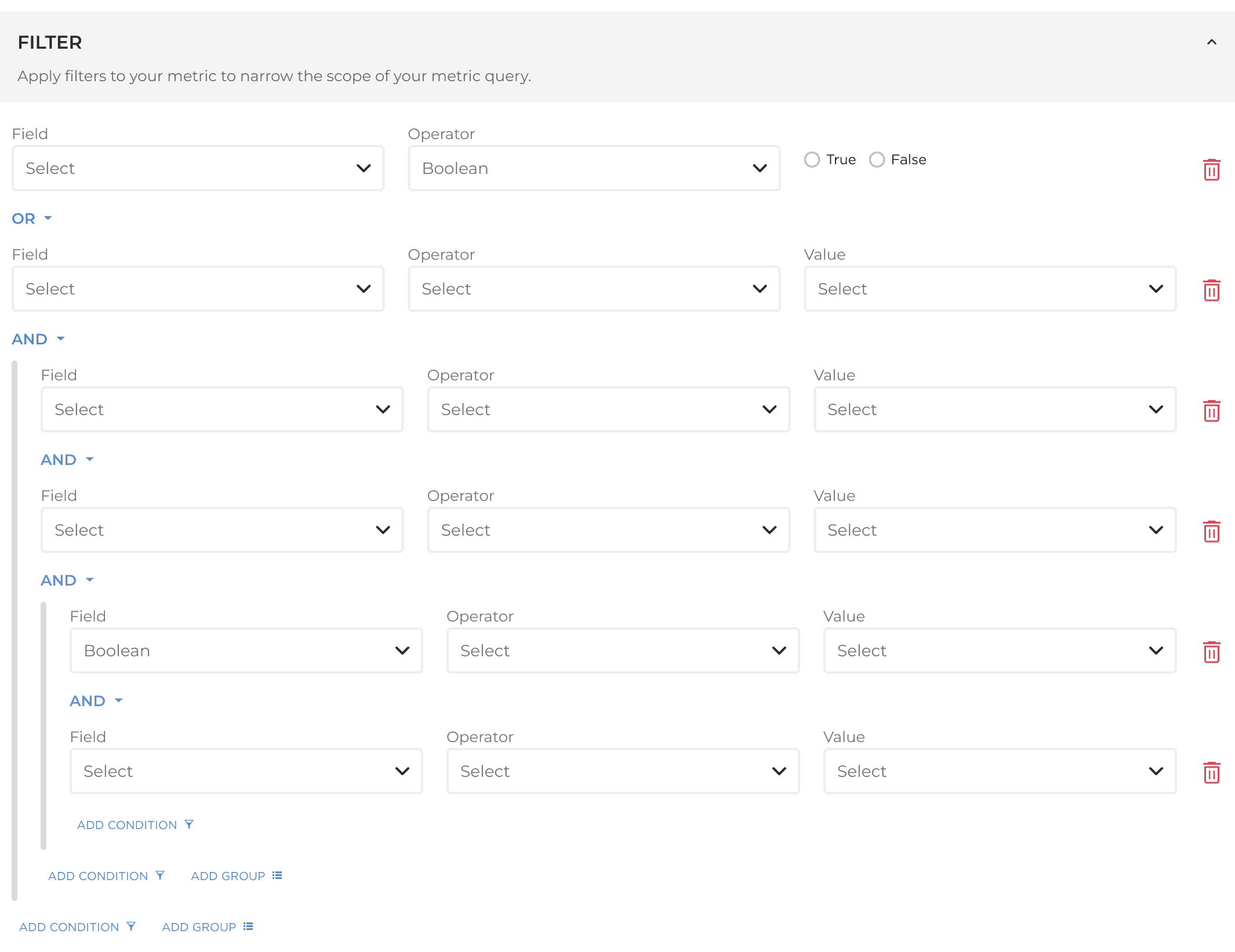This screenshot has width=1235, height=952.
Task: Open the last row's Value dropdown
Action: tap(1000, 771)
